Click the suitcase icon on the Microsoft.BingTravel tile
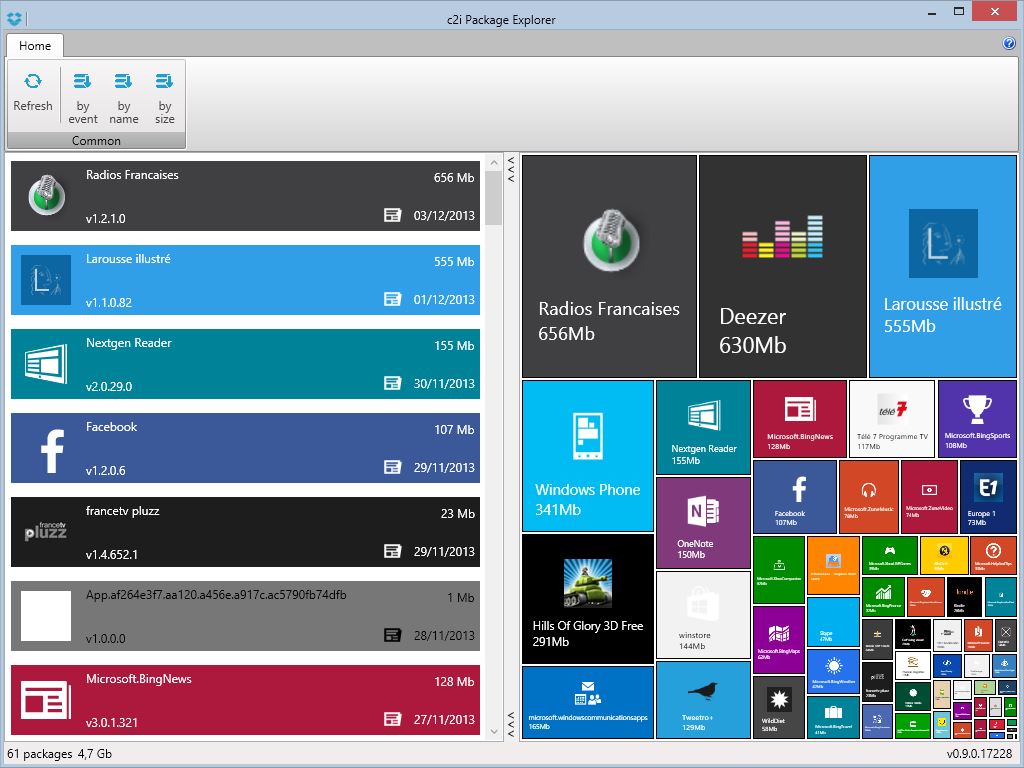 point(833,711)
